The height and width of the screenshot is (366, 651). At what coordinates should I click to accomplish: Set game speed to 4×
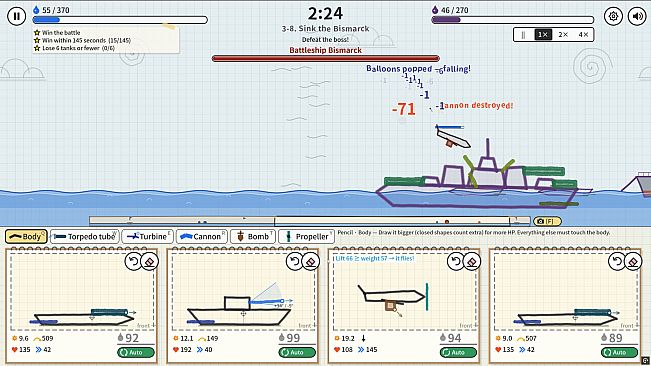coord(583,34)
